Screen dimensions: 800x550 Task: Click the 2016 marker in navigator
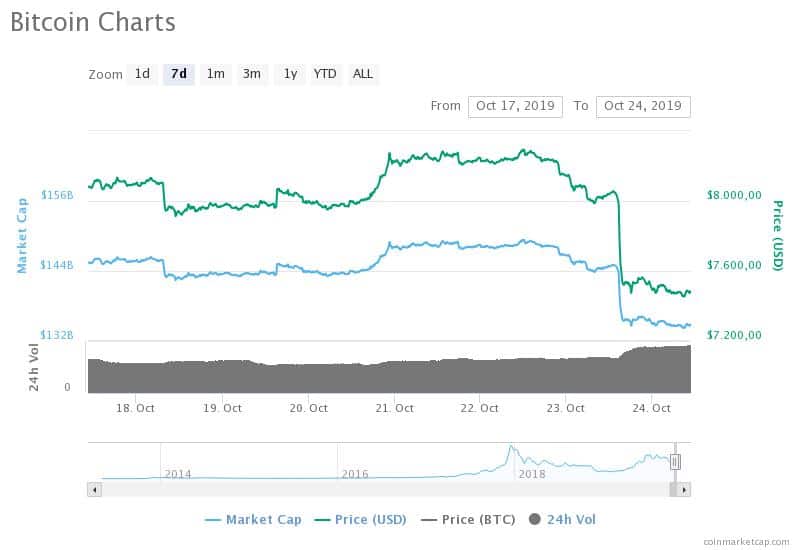pyautogui.click(x=355, y=474)
